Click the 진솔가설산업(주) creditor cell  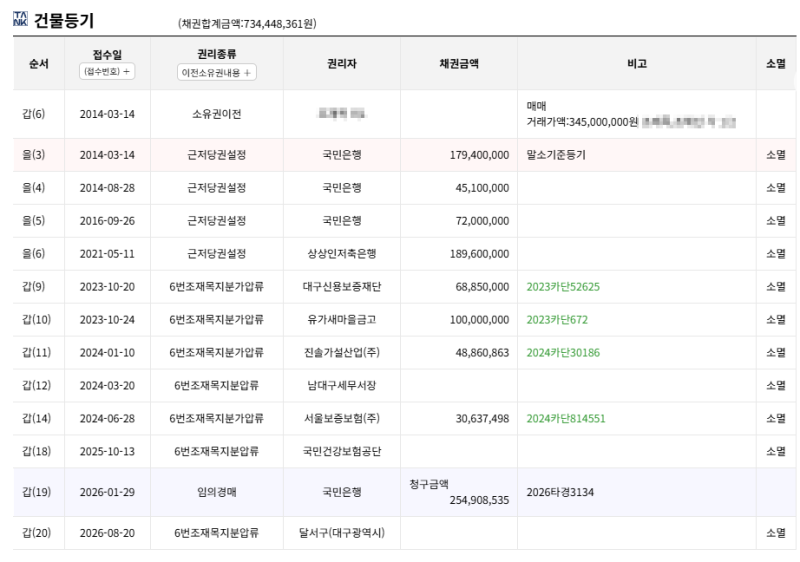(342, 352)
